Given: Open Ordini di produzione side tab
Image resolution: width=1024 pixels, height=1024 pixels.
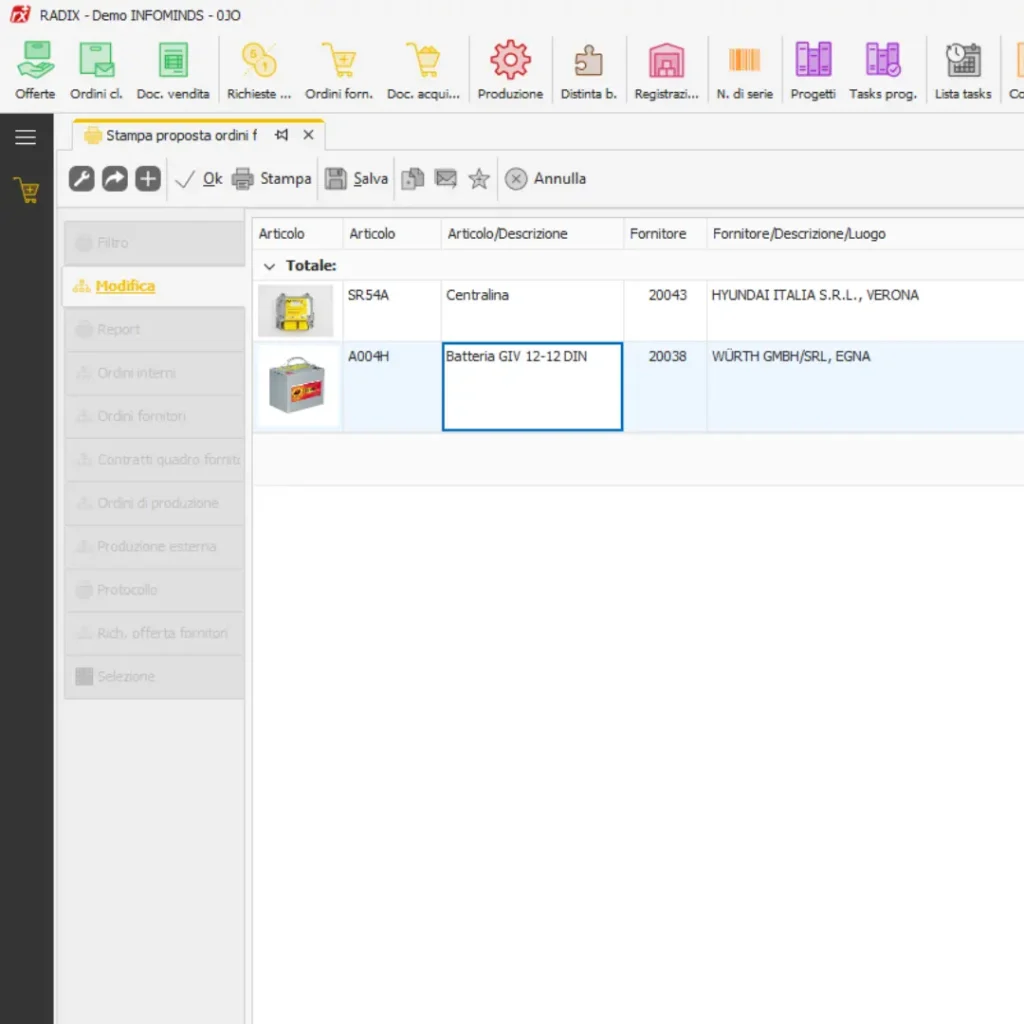Looking at the screenshot, I should coord(154,503).
